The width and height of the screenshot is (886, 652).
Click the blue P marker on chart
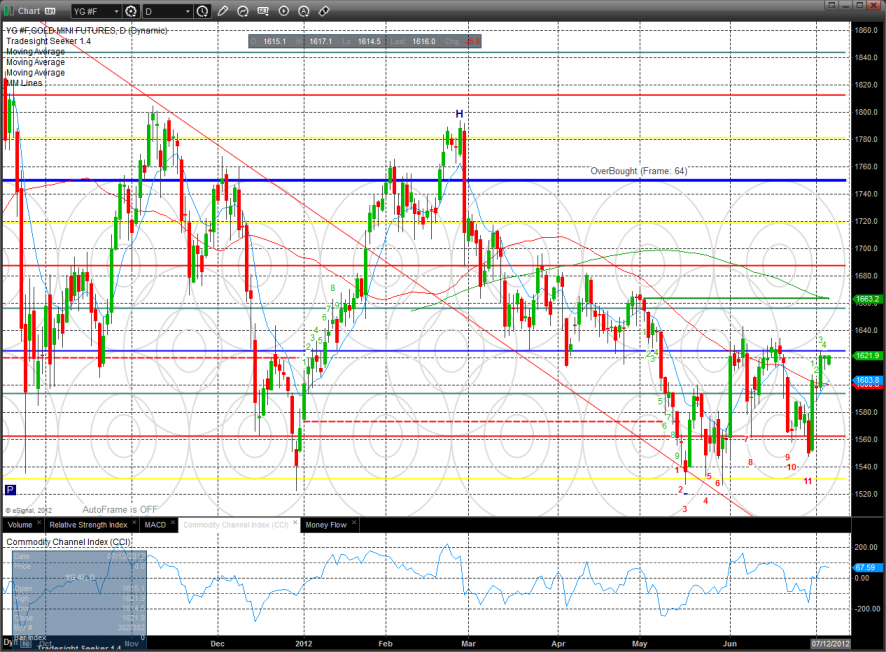click(10, 489)
